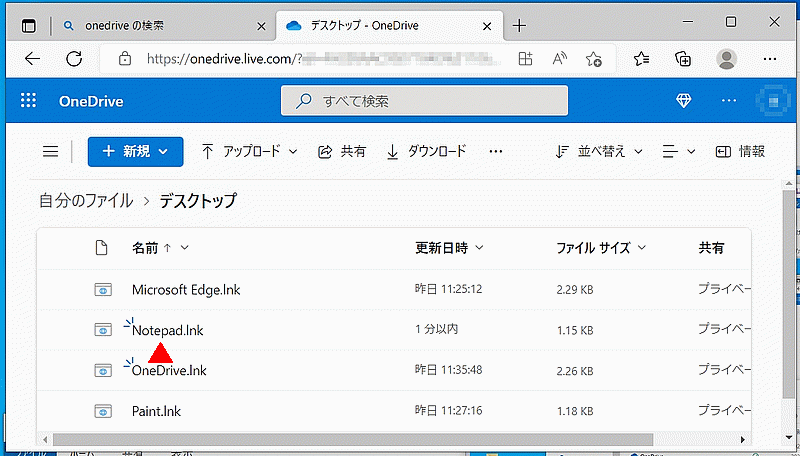The image size is (800, 456).
Task: Toggle the hamburger navigation menu
Action: click(51, 151)
